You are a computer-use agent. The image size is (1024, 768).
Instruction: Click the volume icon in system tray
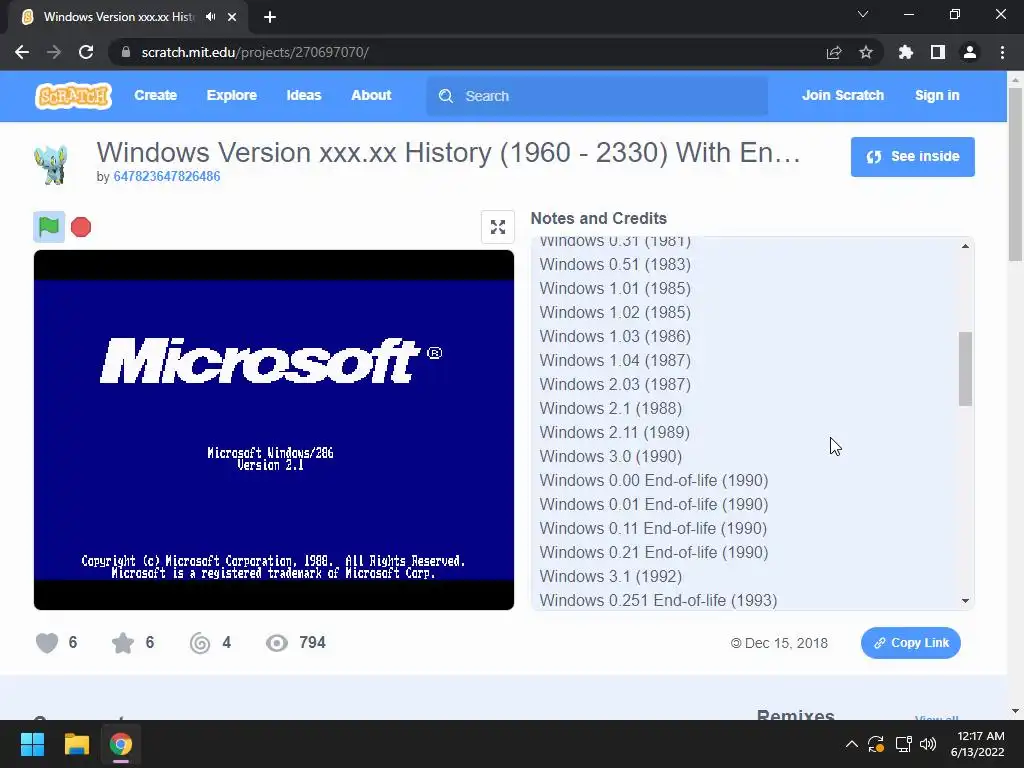point(928,744)
